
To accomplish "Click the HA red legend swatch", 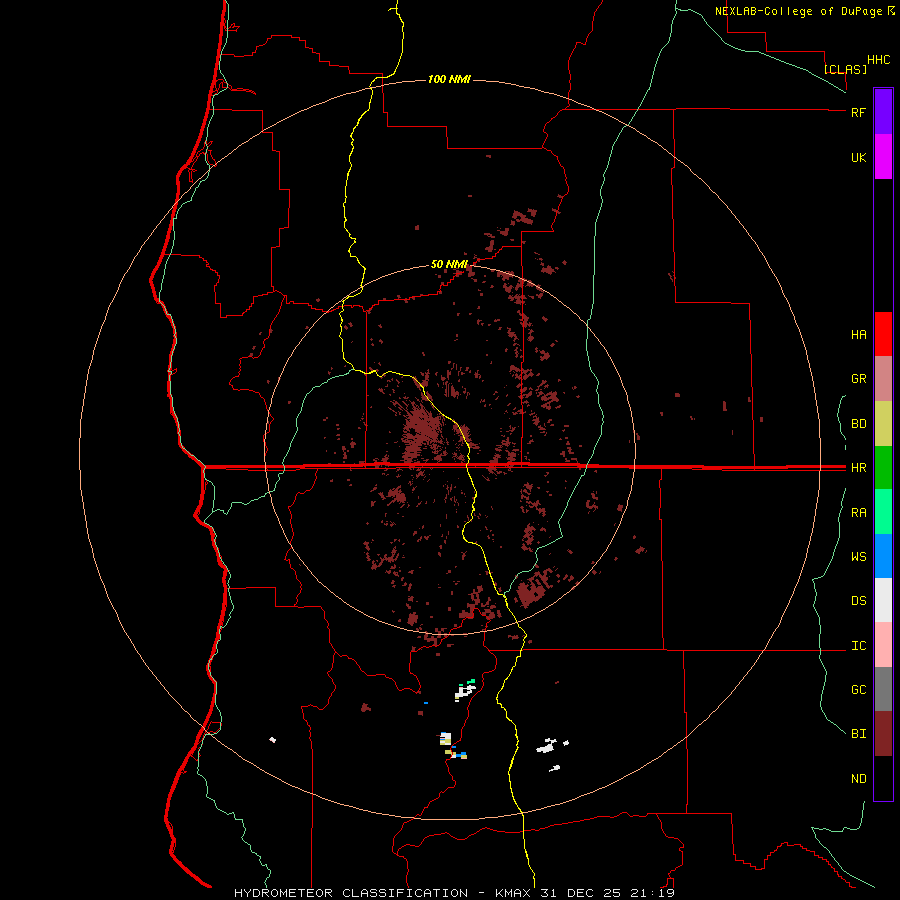I will click(883, 334).
